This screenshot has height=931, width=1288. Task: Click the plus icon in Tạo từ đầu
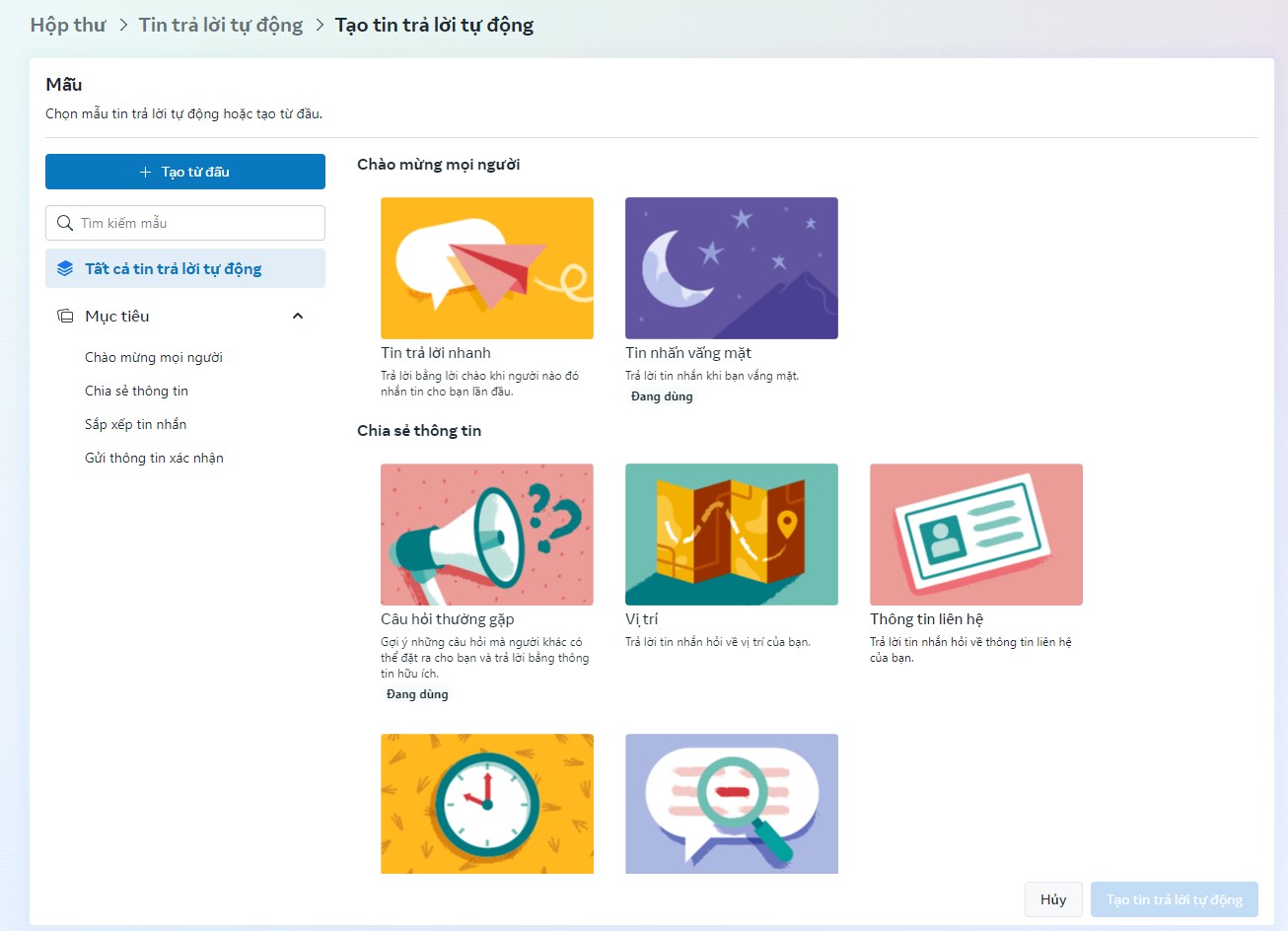(x=145, y=172)
